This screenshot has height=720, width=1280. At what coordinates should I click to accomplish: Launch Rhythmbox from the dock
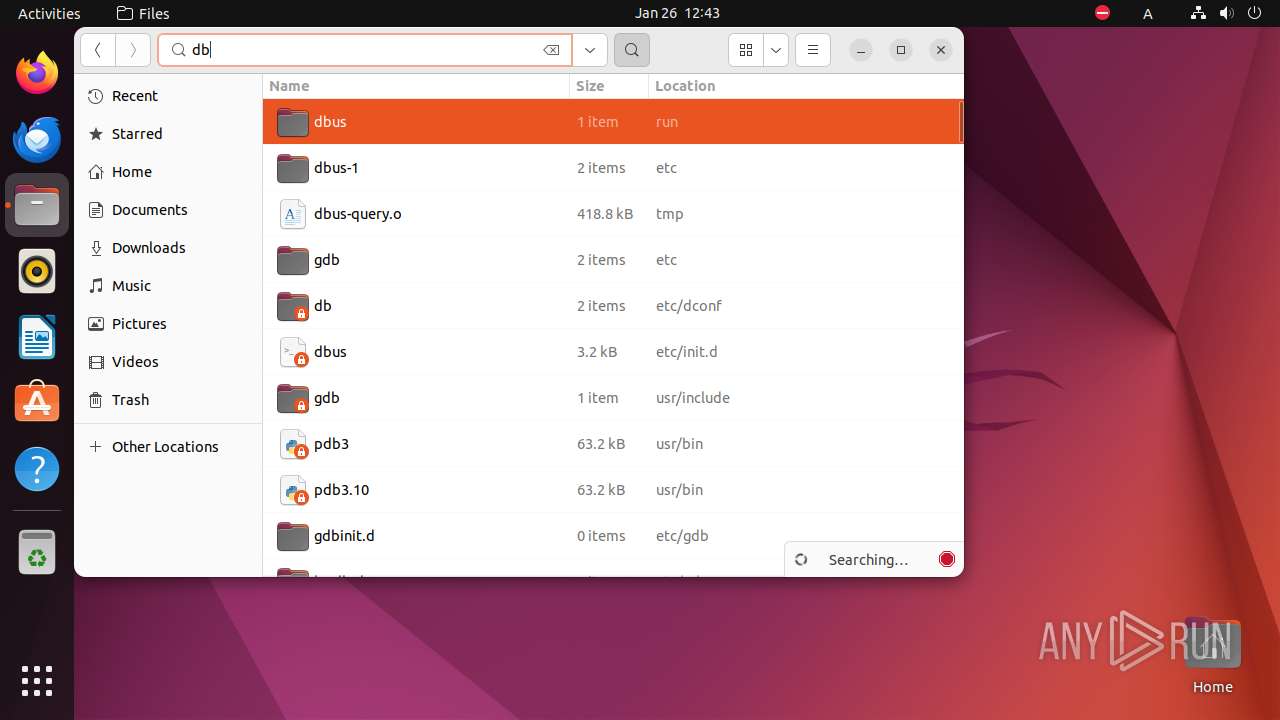37,271
